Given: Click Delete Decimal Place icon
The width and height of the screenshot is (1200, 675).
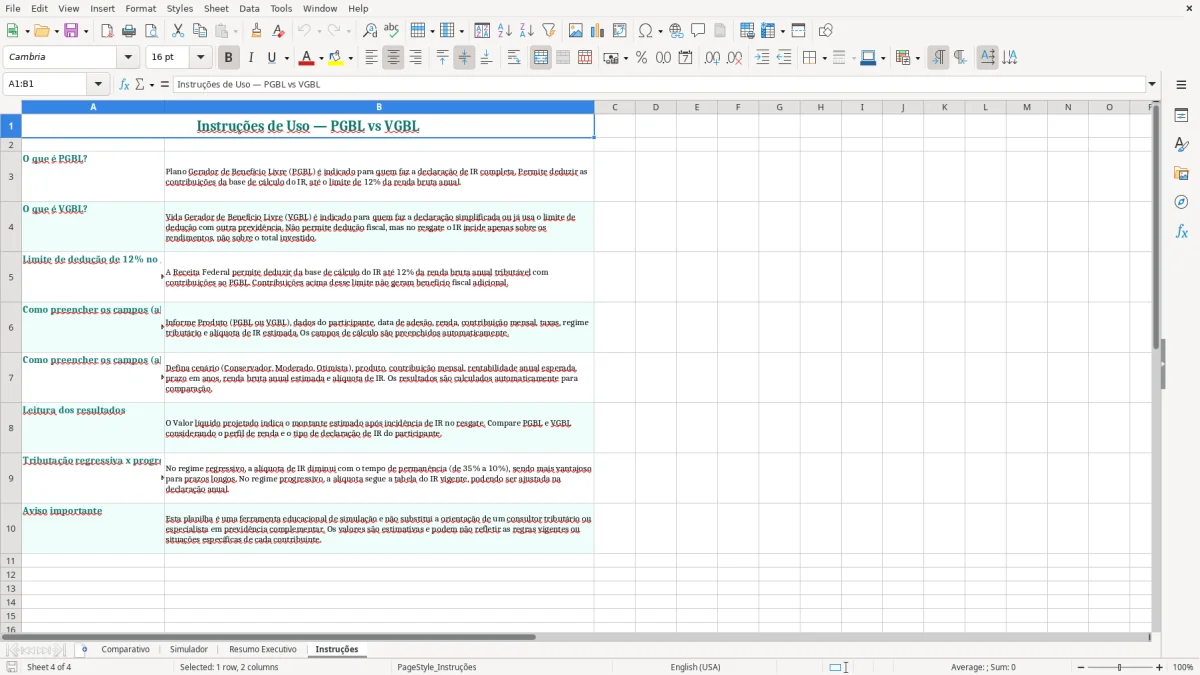Looking at the screenshot, I should click(735, 58).
